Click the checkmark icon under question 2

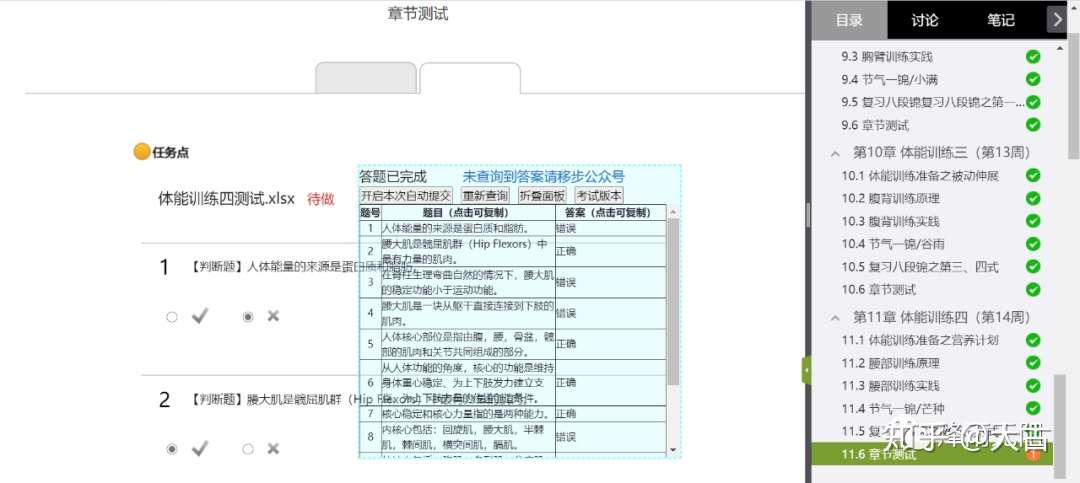(200, 449)
